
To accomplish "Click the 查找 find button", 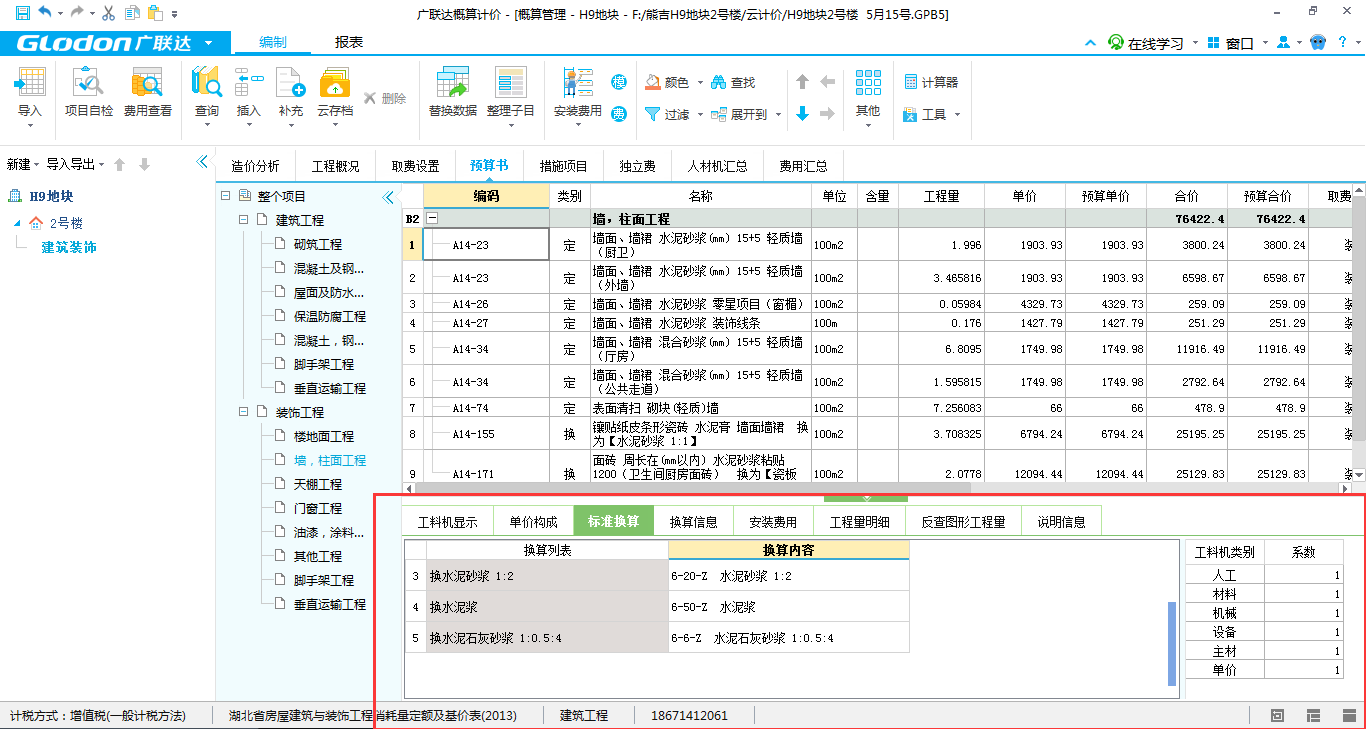I will pyautogui.click(x=733, y=82).
